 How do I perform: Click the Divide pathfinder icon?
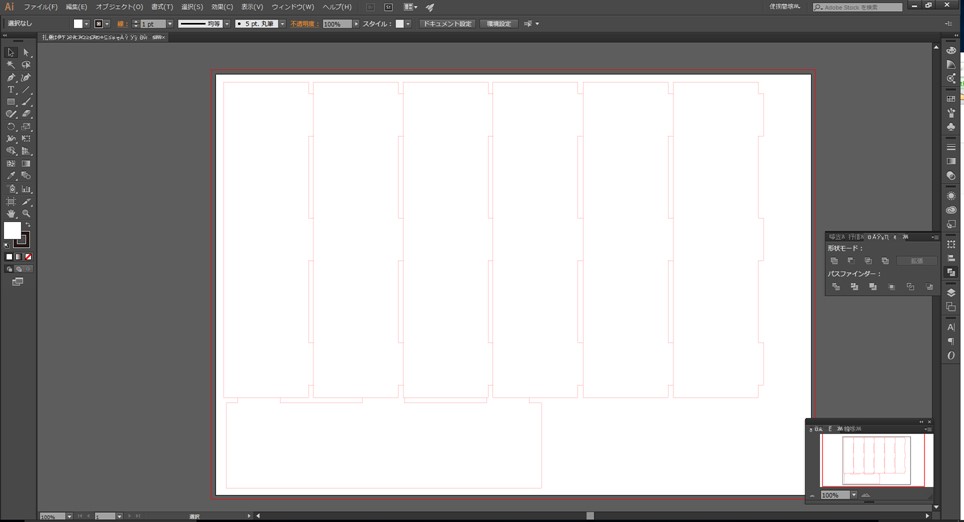[836, 287]
